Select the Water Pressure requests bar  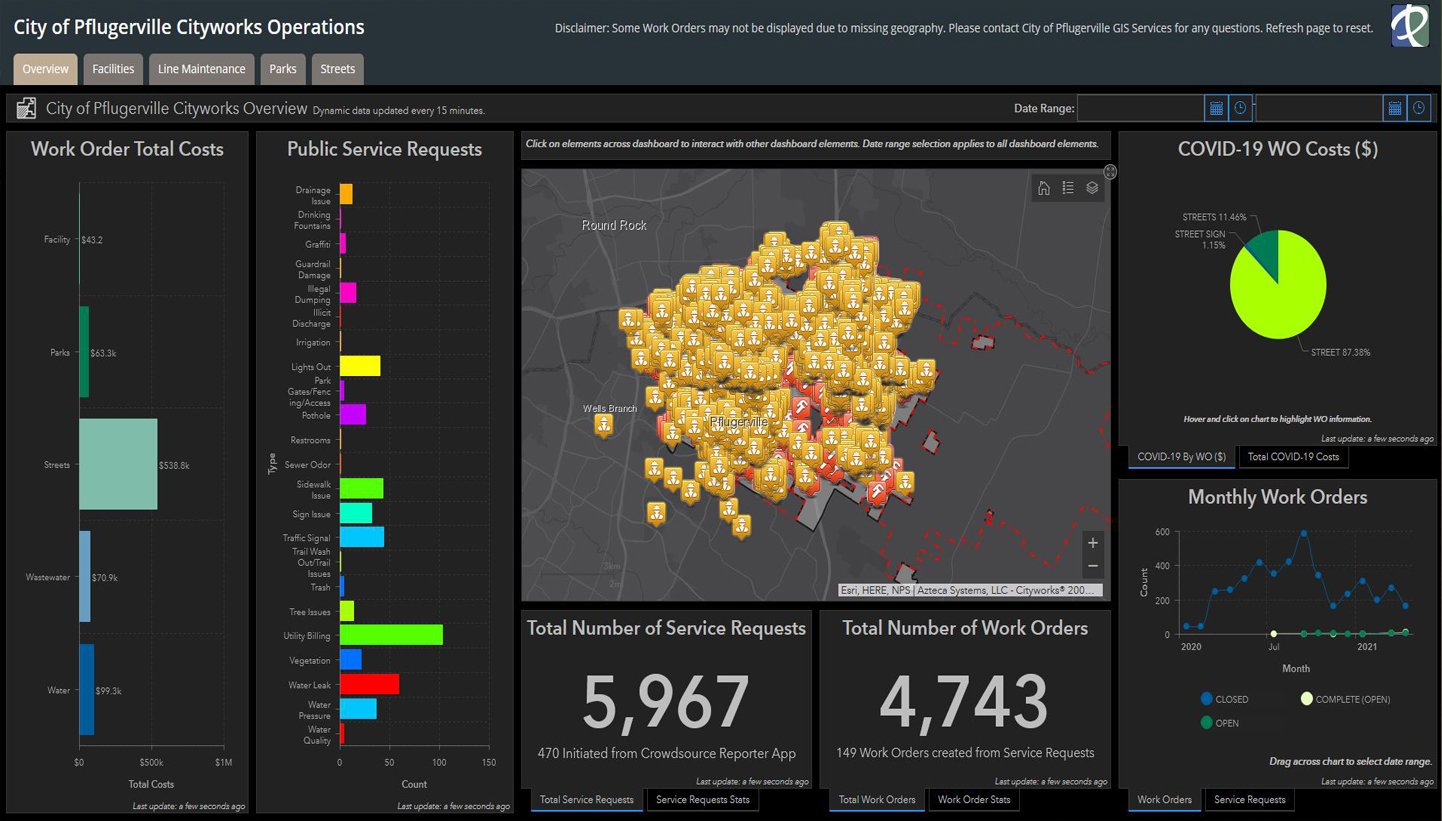point(358,709)
